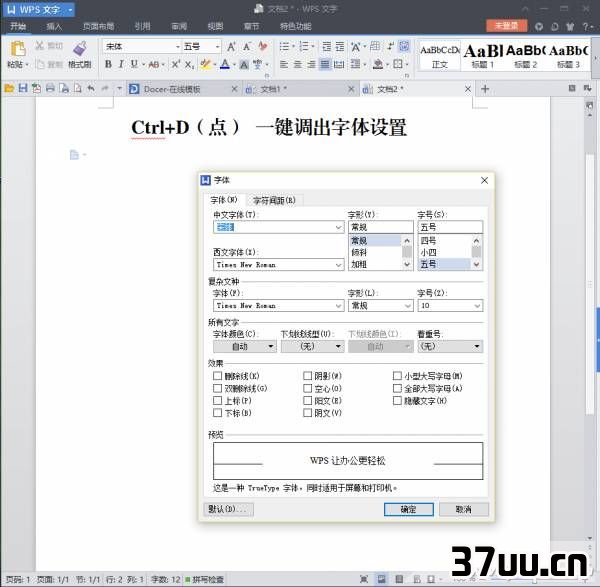
Task: Click the Open folder icon in quick toolbar
Action: tap(9, 89)
